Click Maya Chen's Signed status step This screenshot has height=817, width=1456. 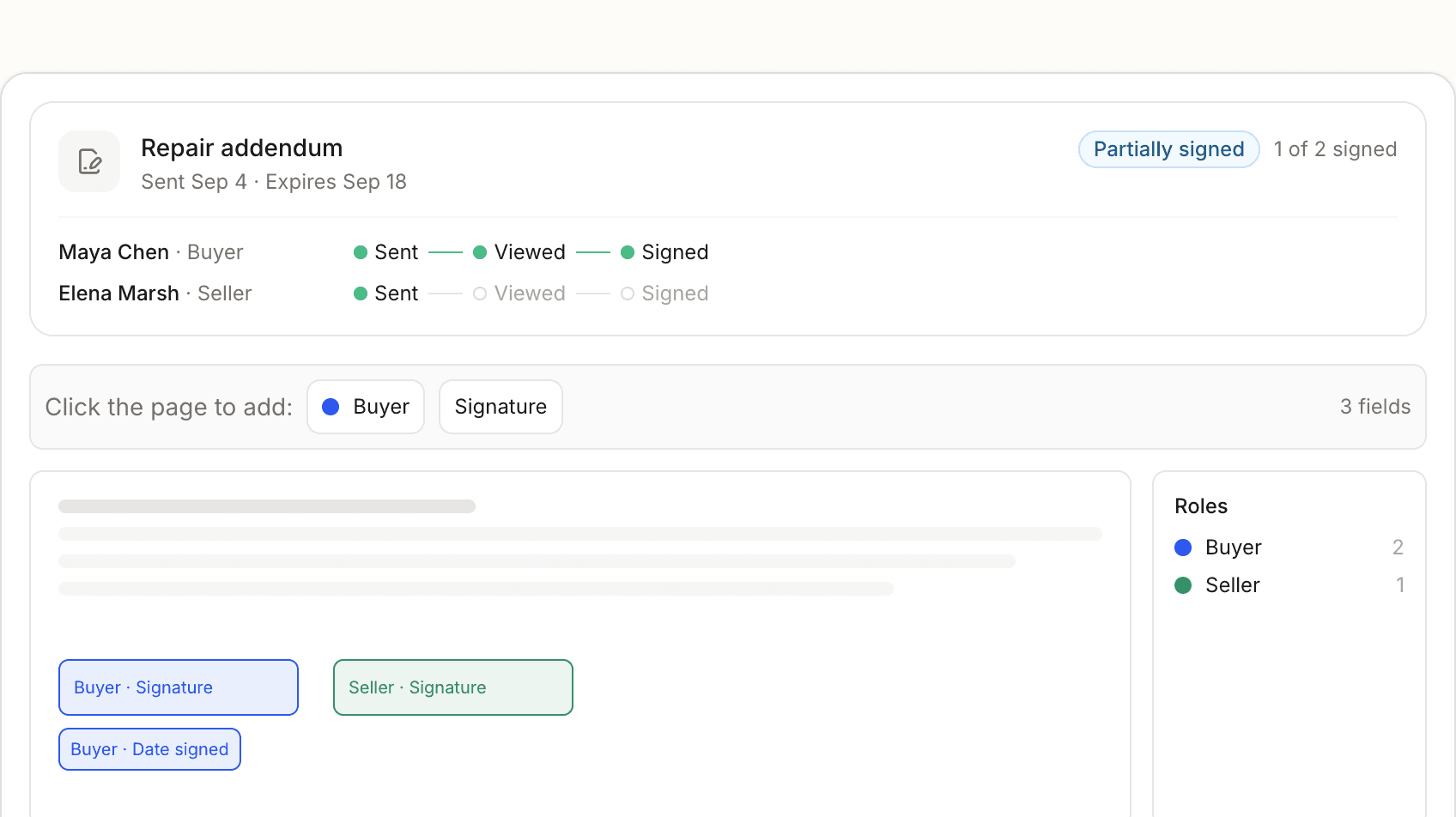click(x=664, y=252)
